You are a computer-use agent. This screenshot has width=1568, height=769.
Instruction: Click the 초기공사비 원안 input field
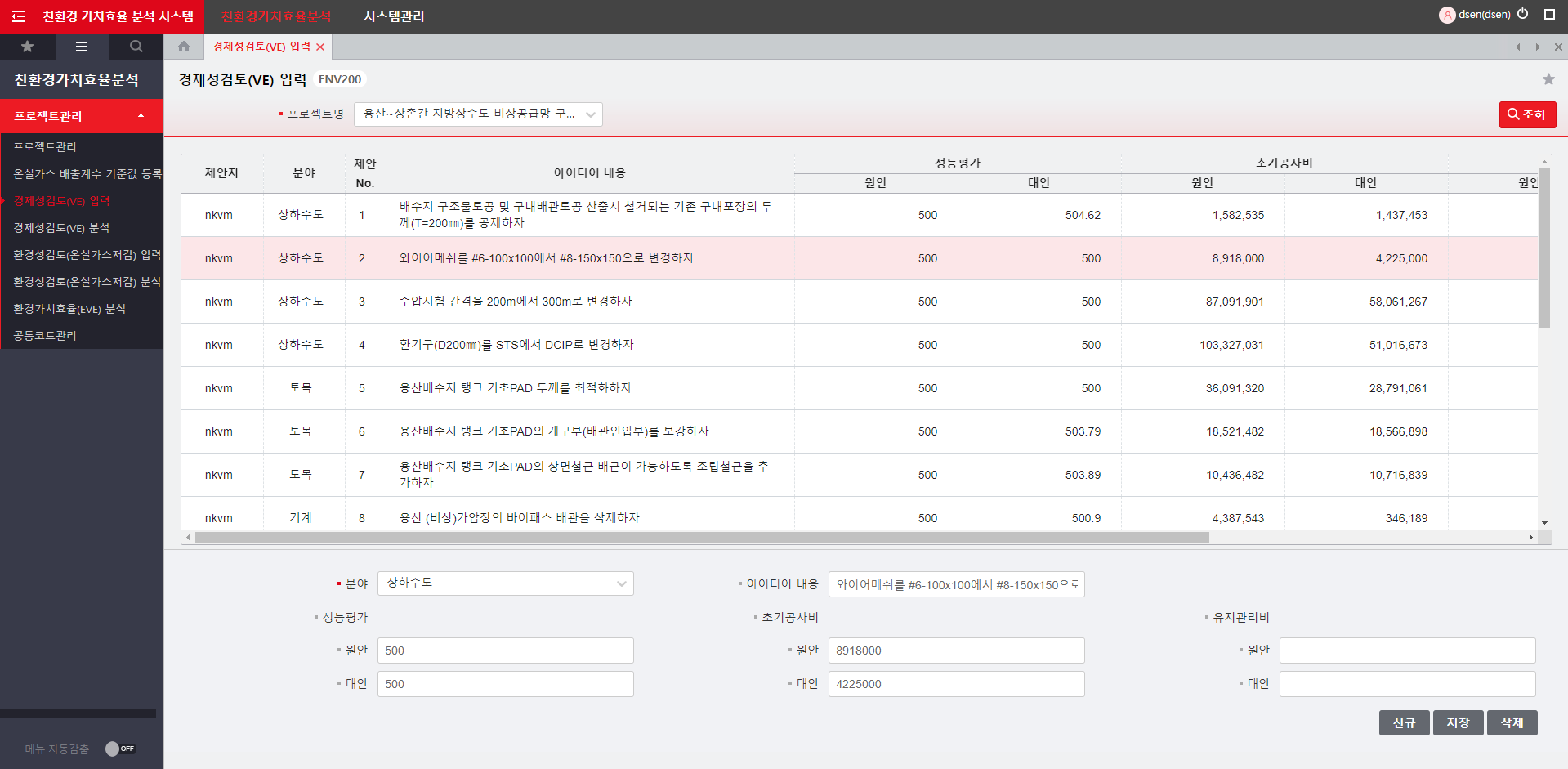956,651
